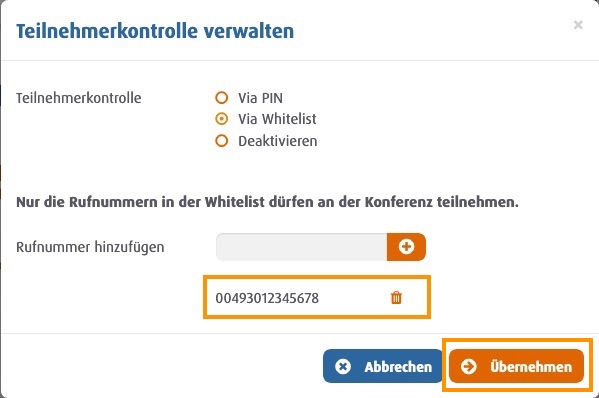Click the Teilnehmerkontrolle verwalten heading
Image resolution: width=599 pixels, height=398 pixels.
155,31
